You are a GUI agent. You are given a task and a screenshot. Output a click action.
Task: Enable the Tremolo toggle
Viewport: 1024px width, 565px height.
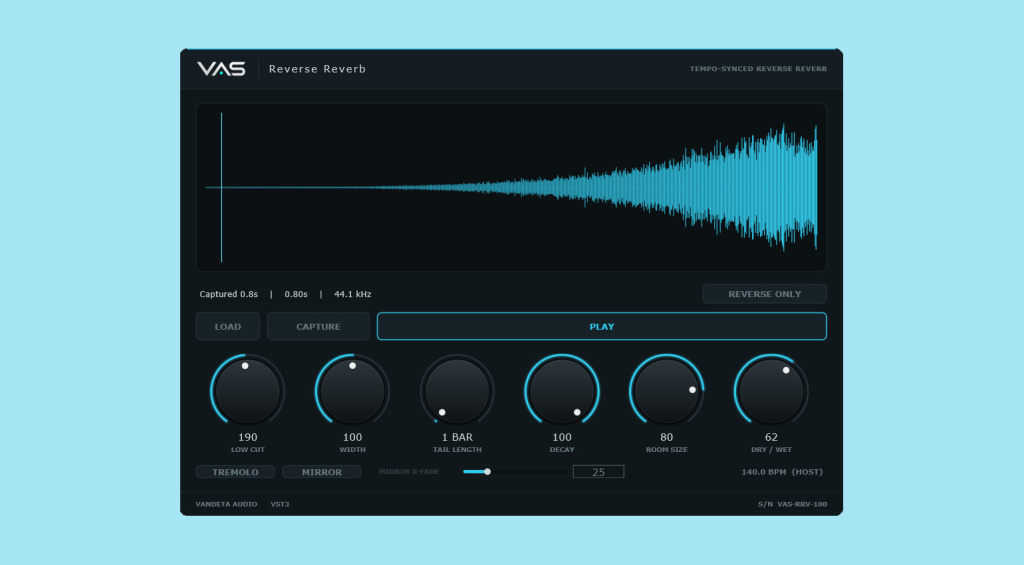pyautogui.click(x=235, y=472)
